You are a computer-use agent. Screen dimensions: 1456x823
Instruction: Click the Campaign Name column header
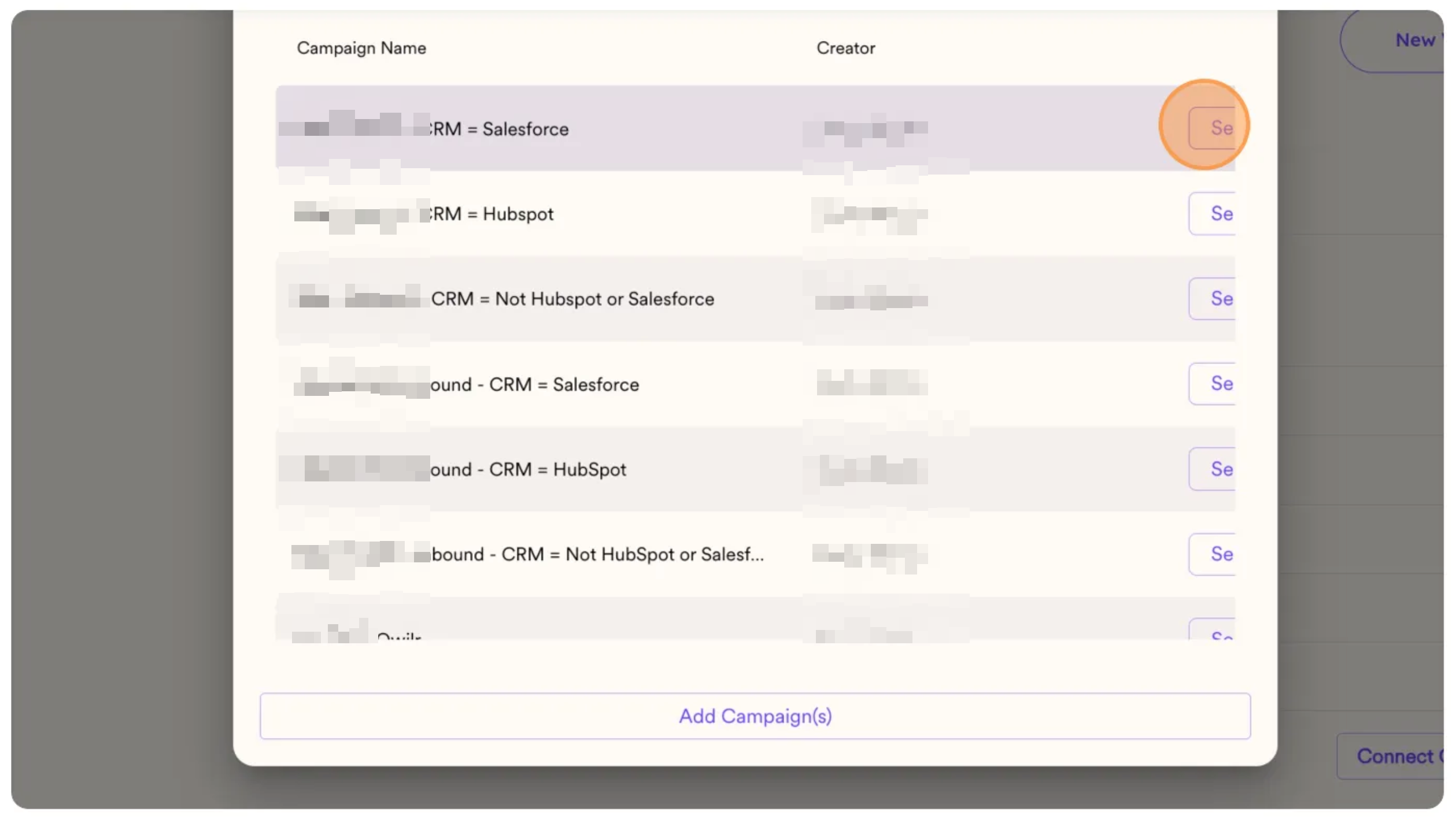click(x=361, y=48)
